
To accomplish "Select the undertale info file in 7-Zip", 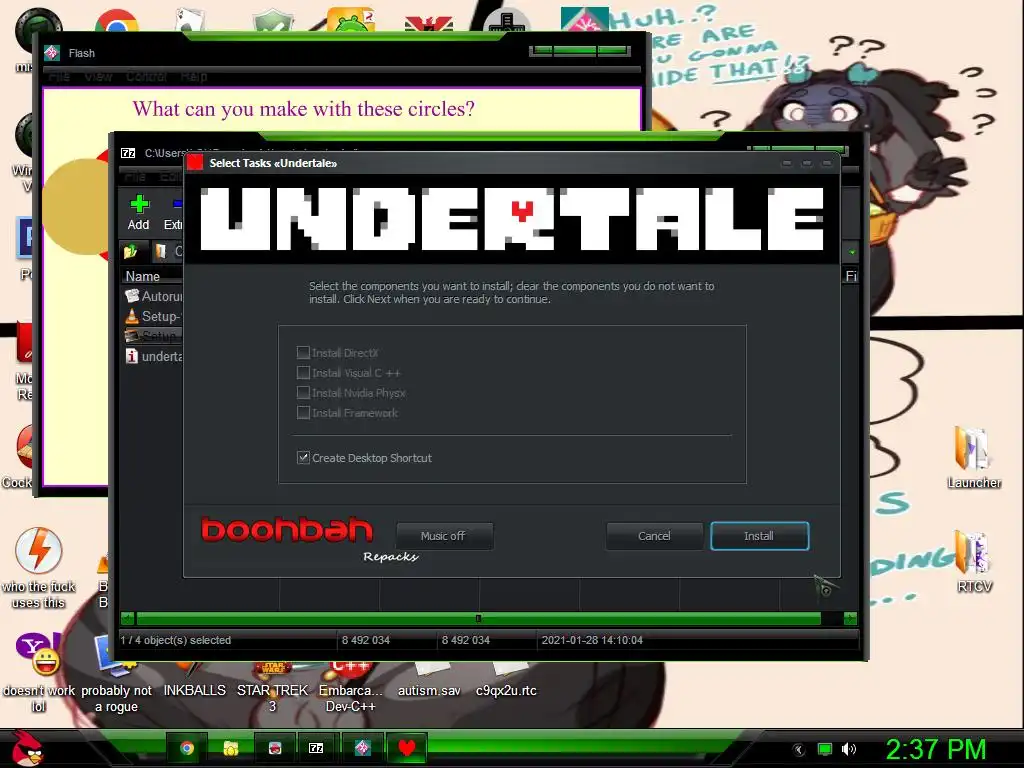I will [153, 357].
